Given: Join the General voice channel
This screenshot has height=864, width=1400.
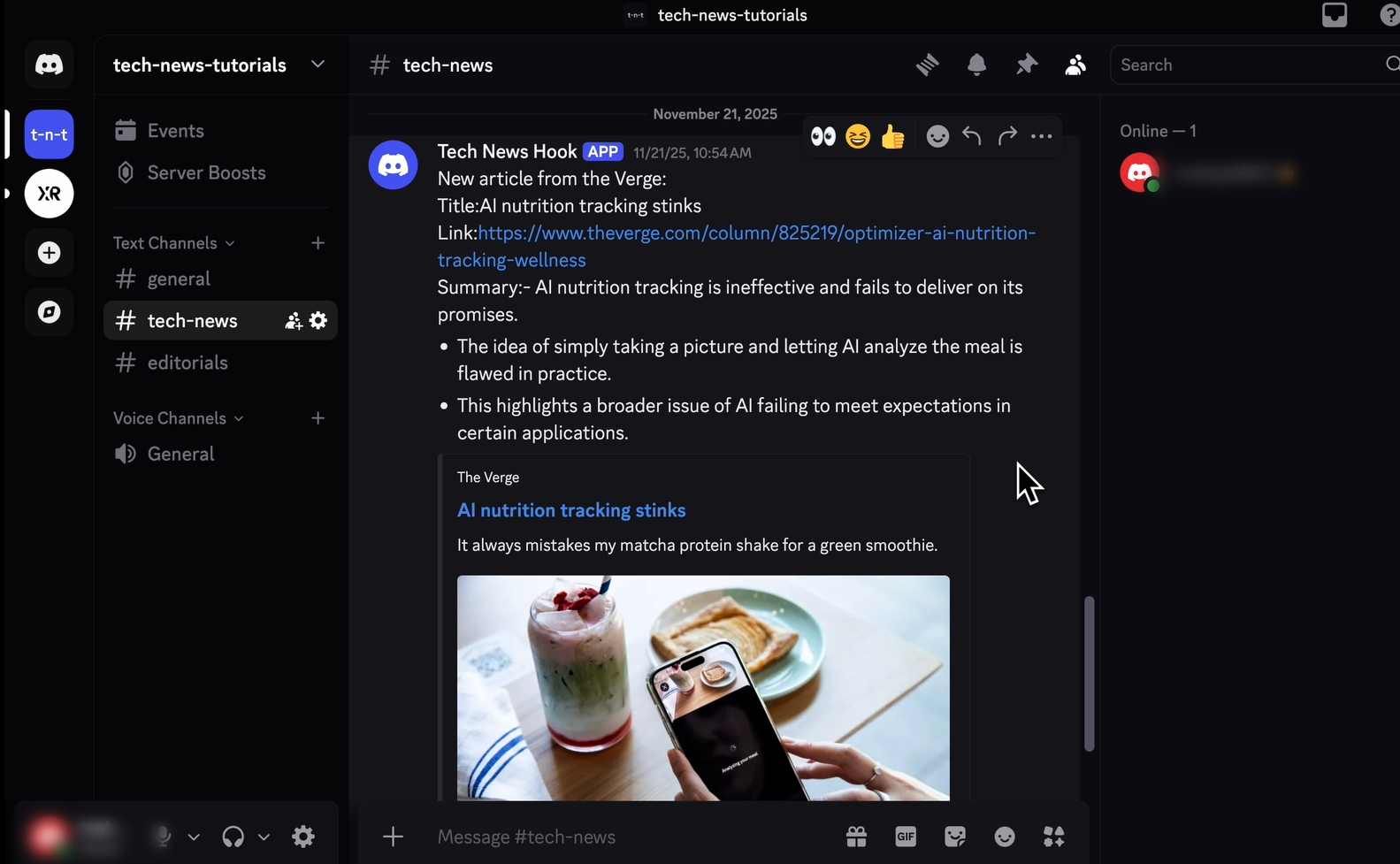Looking at the screenshot, I should click(220, 454).
